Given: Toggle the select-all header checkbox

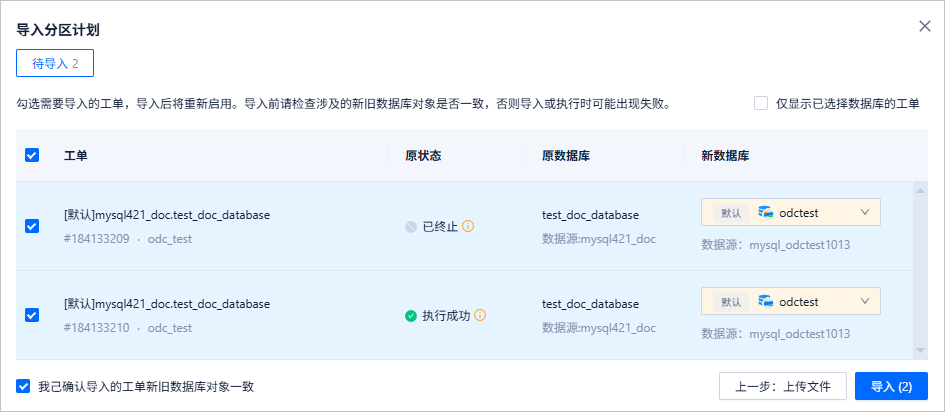Looking at the screenshot, I should (x=32, y=155).
